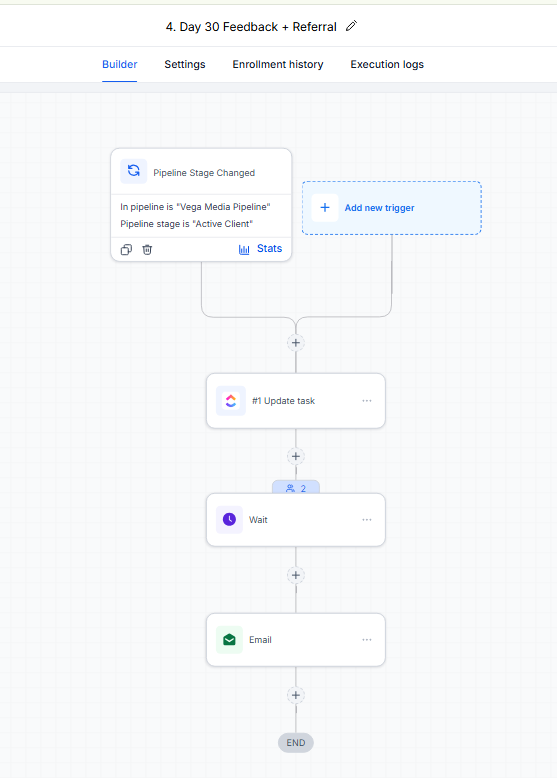Open the three-dot menu on Email step
This screenshot has height=778, width=557.
tap(367, 640)
